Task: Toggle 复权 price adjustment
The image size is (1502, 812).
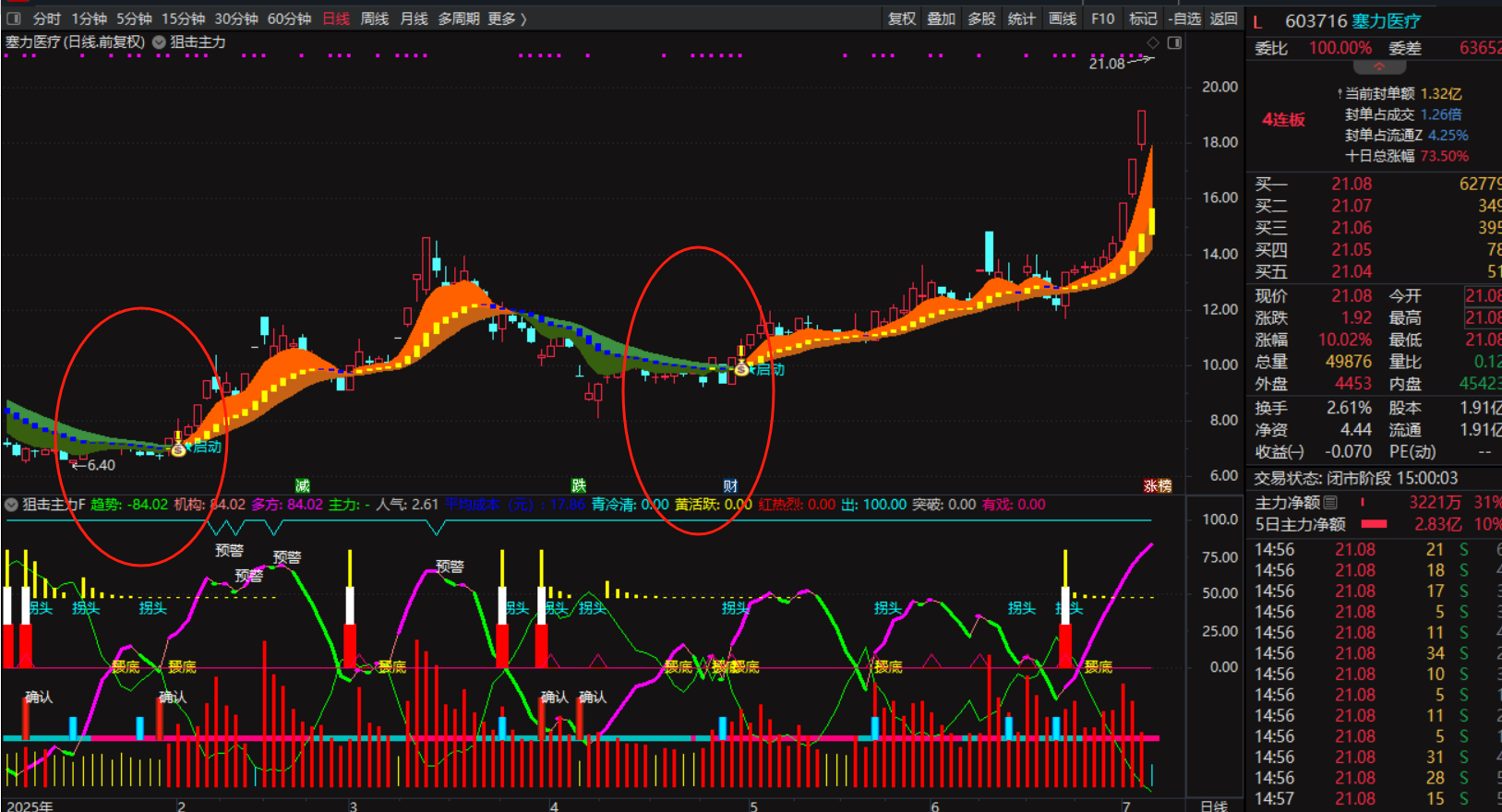Action: (x=901, y=18)
